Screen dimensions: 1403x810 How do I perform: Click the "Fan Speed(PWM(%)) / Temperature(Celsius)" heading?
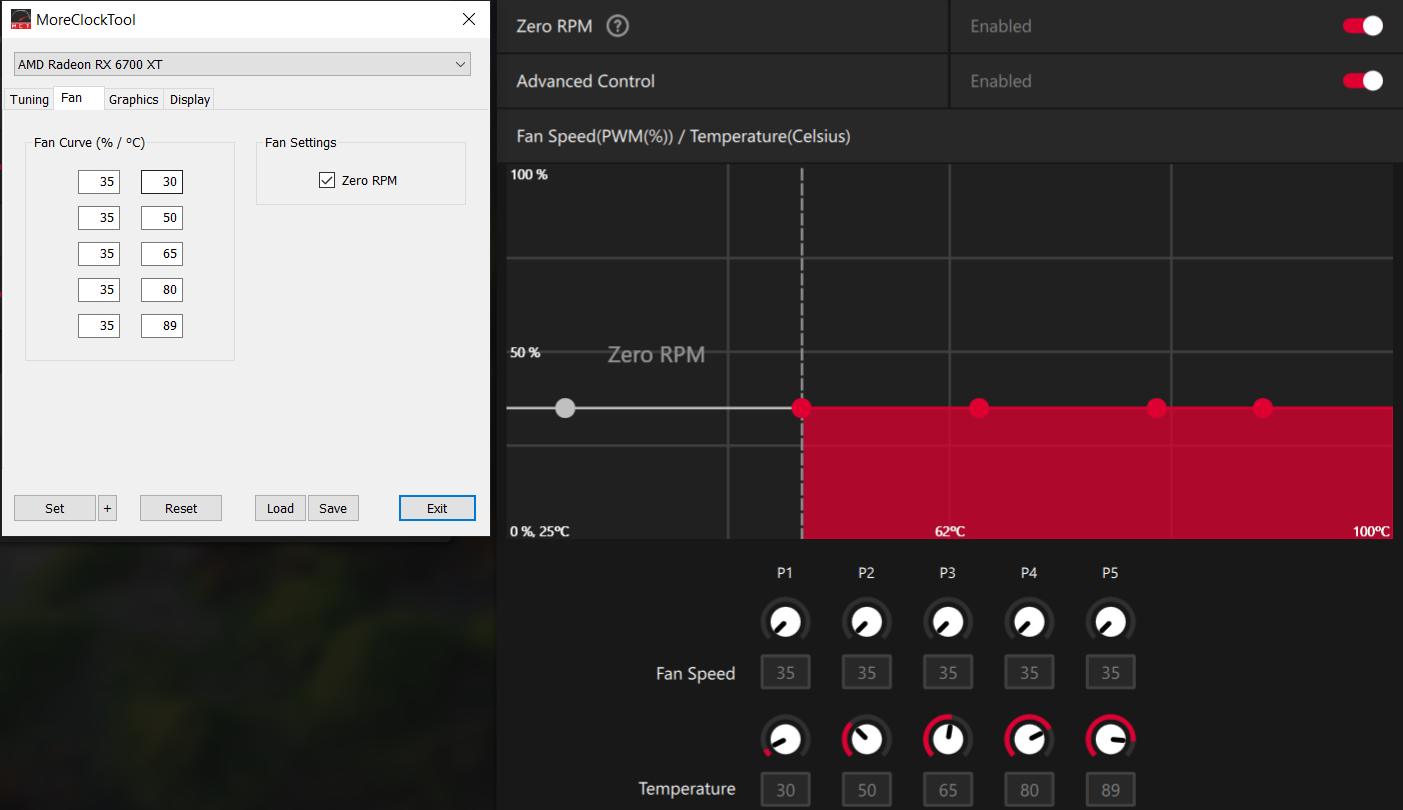683,136
